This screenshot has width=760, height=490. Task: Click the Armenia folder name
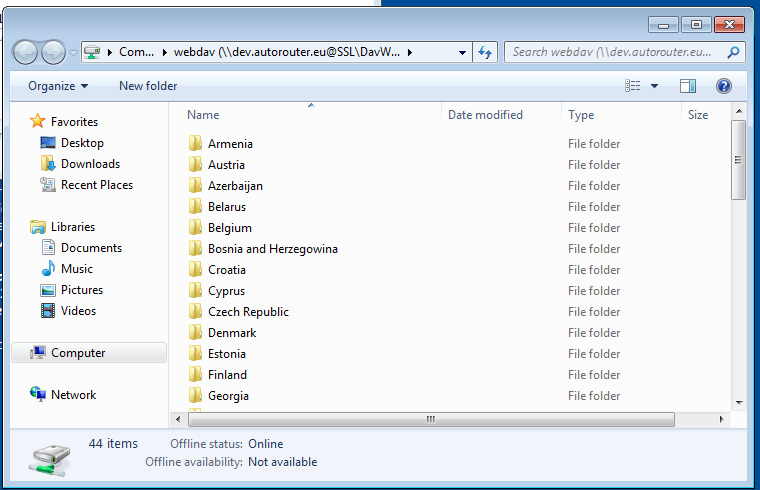[230, 144]
